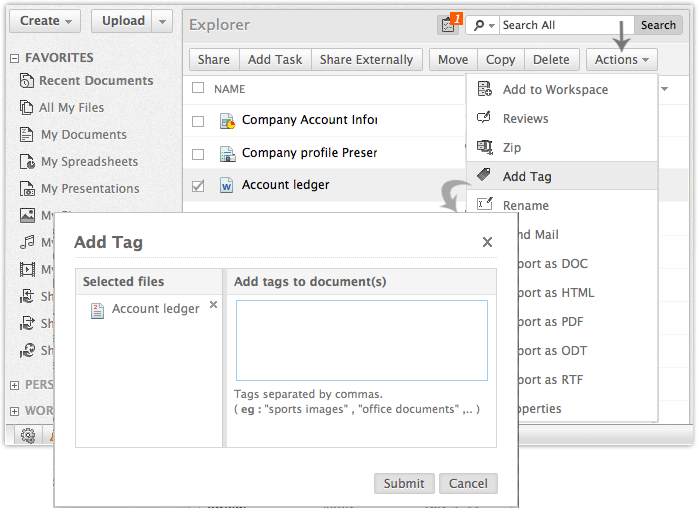Click the Add to Workspace icon
Image resolution: width=698 pixels, height=508 pixels.
tap(485, 89)
